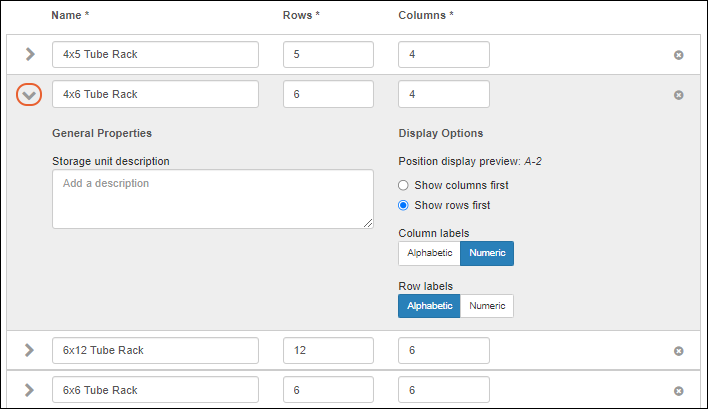Click the Rows field for 6x12 Tube Rack
Image resolution: width=708 pixels, height=409 pixels.
pyautogui.click(x=328, y=350)
